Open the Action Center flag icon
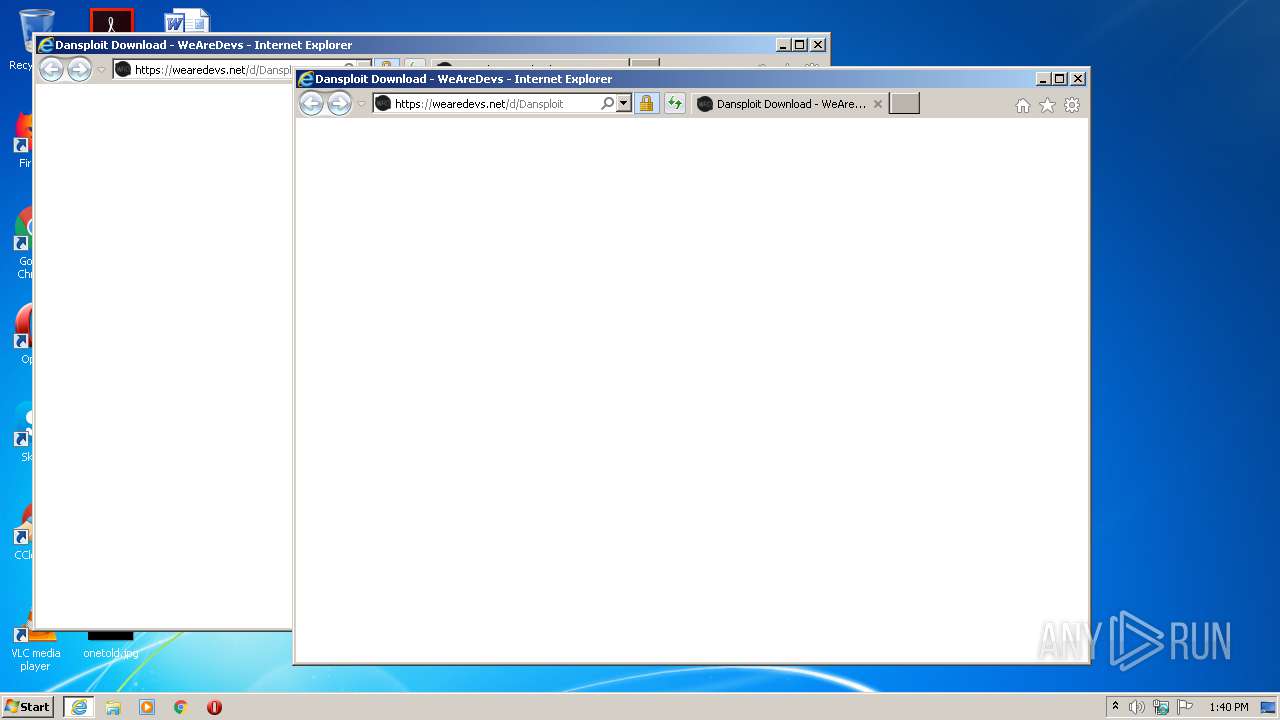 [x=1185, y=707]
